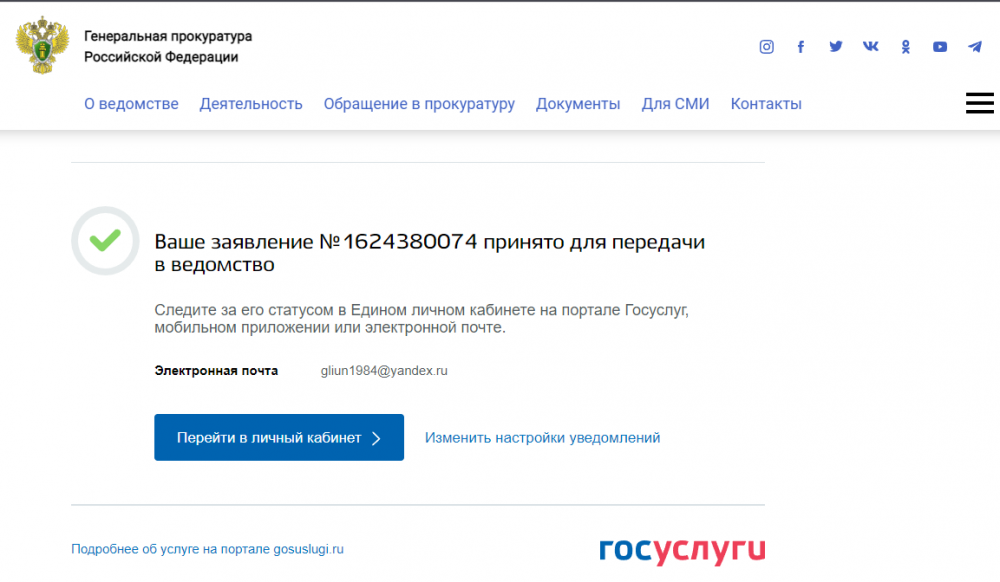
Task: Open the "О ведомстве" menu item
Action: [131, 104]
